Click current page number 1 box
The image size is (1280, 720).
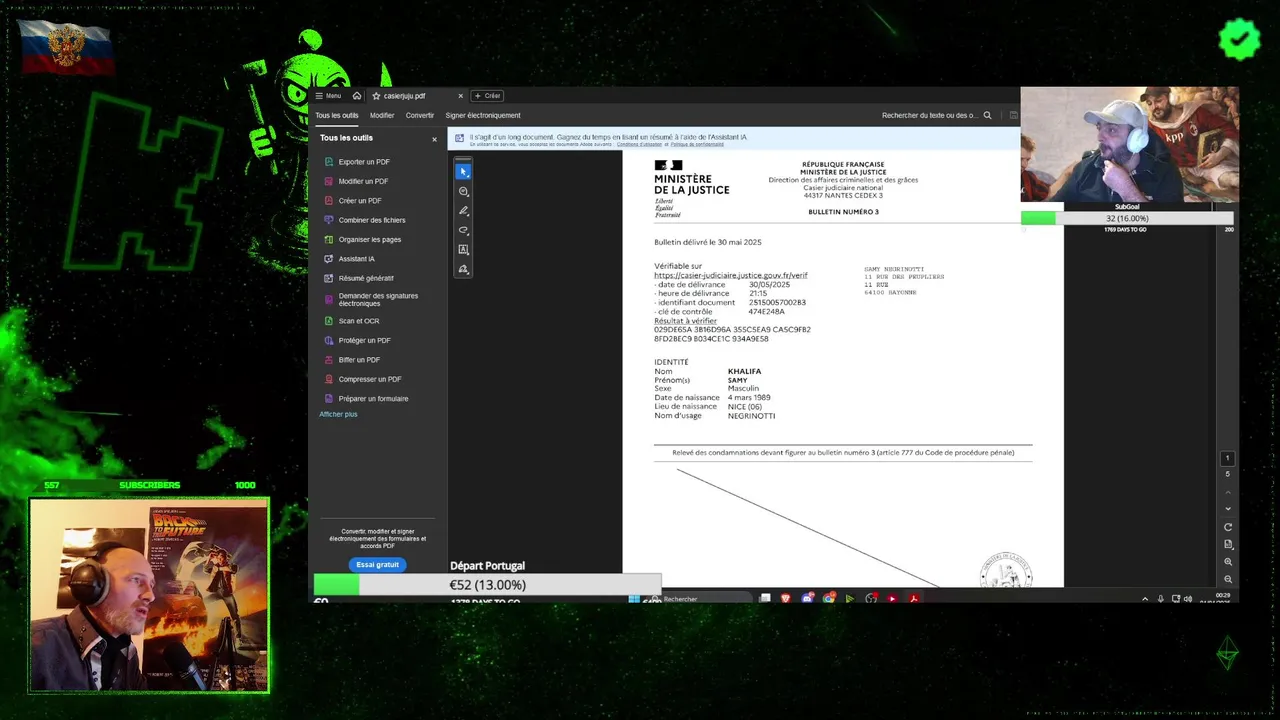click(x=1228, y=459)
